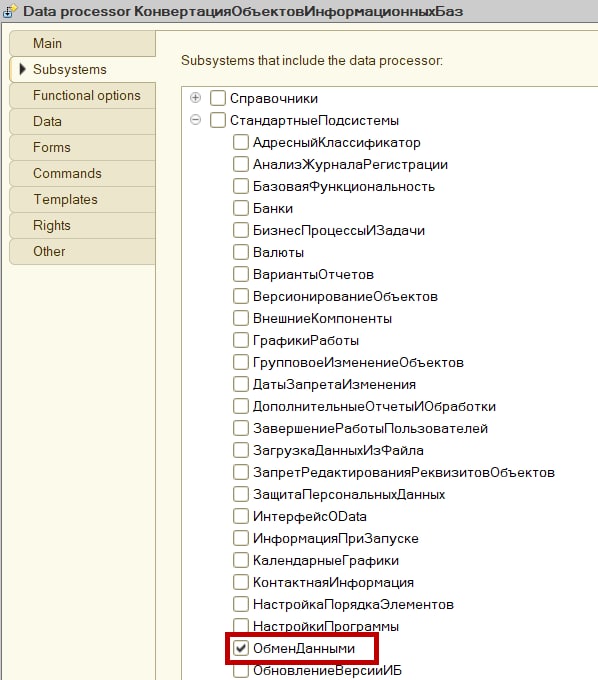Open the Main tab
The height and width of the screenshot is (680, 598).
(x=82, y=43)
